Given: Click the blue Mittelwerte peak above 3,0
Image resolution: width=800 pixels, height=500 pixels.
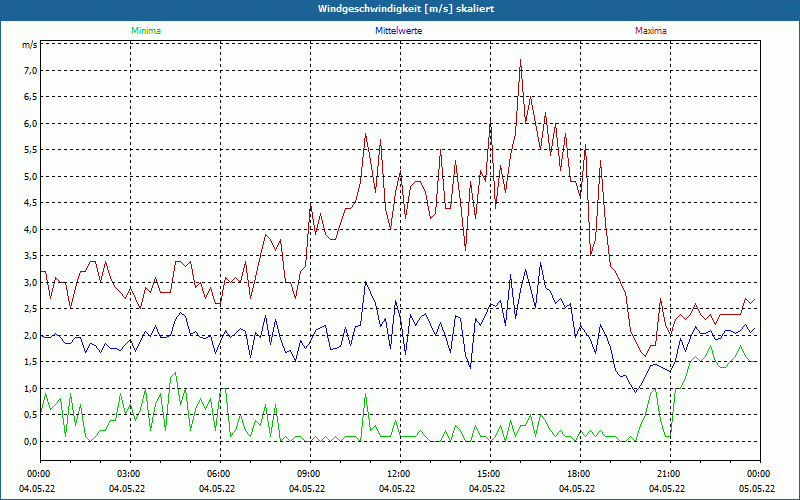Looking at the screenshot, I should click(x=541, y=263).
